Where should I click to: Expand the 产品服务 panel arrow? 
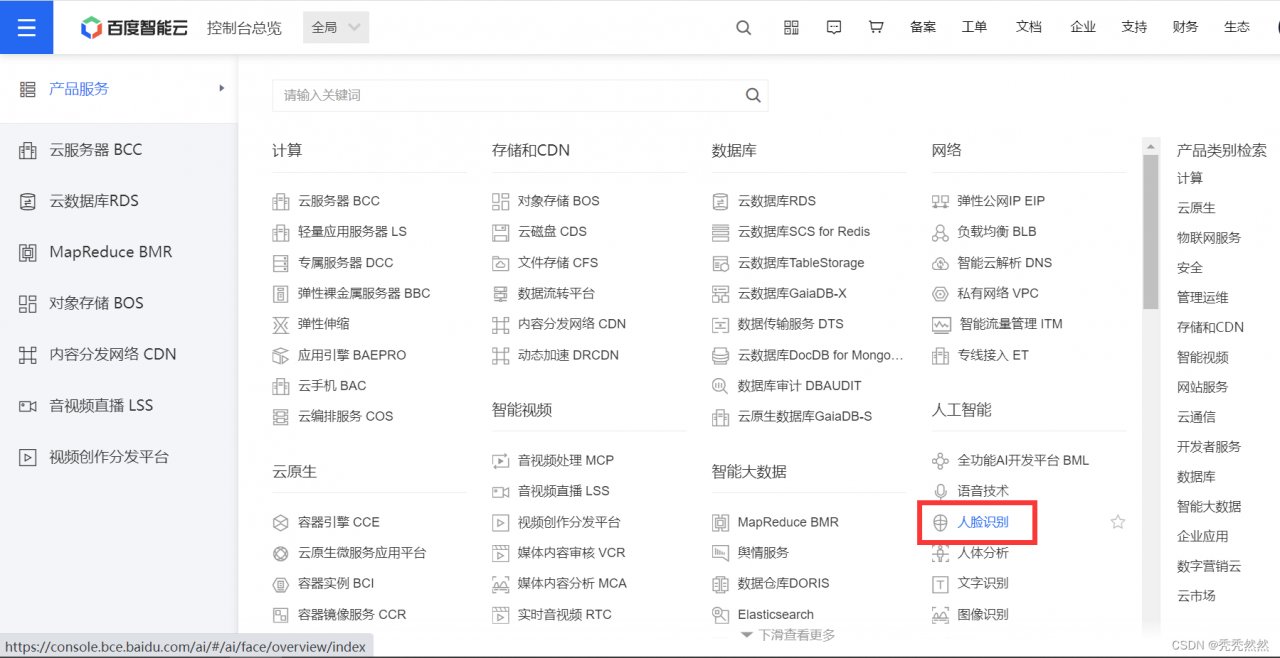pos(221,88)
